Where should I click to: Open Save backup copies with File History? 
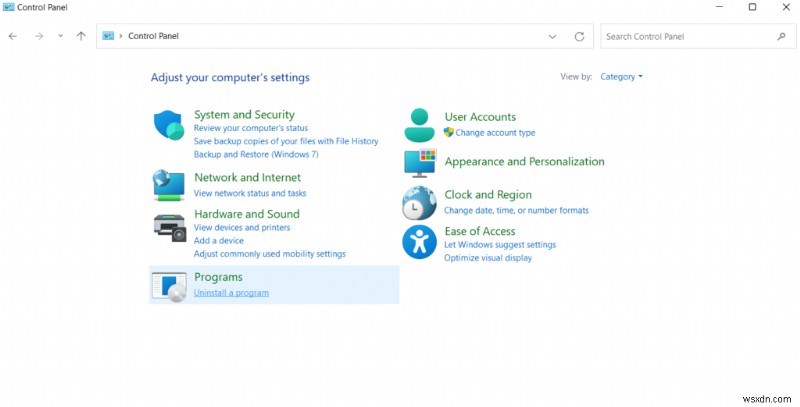click(x=286, y=141)
